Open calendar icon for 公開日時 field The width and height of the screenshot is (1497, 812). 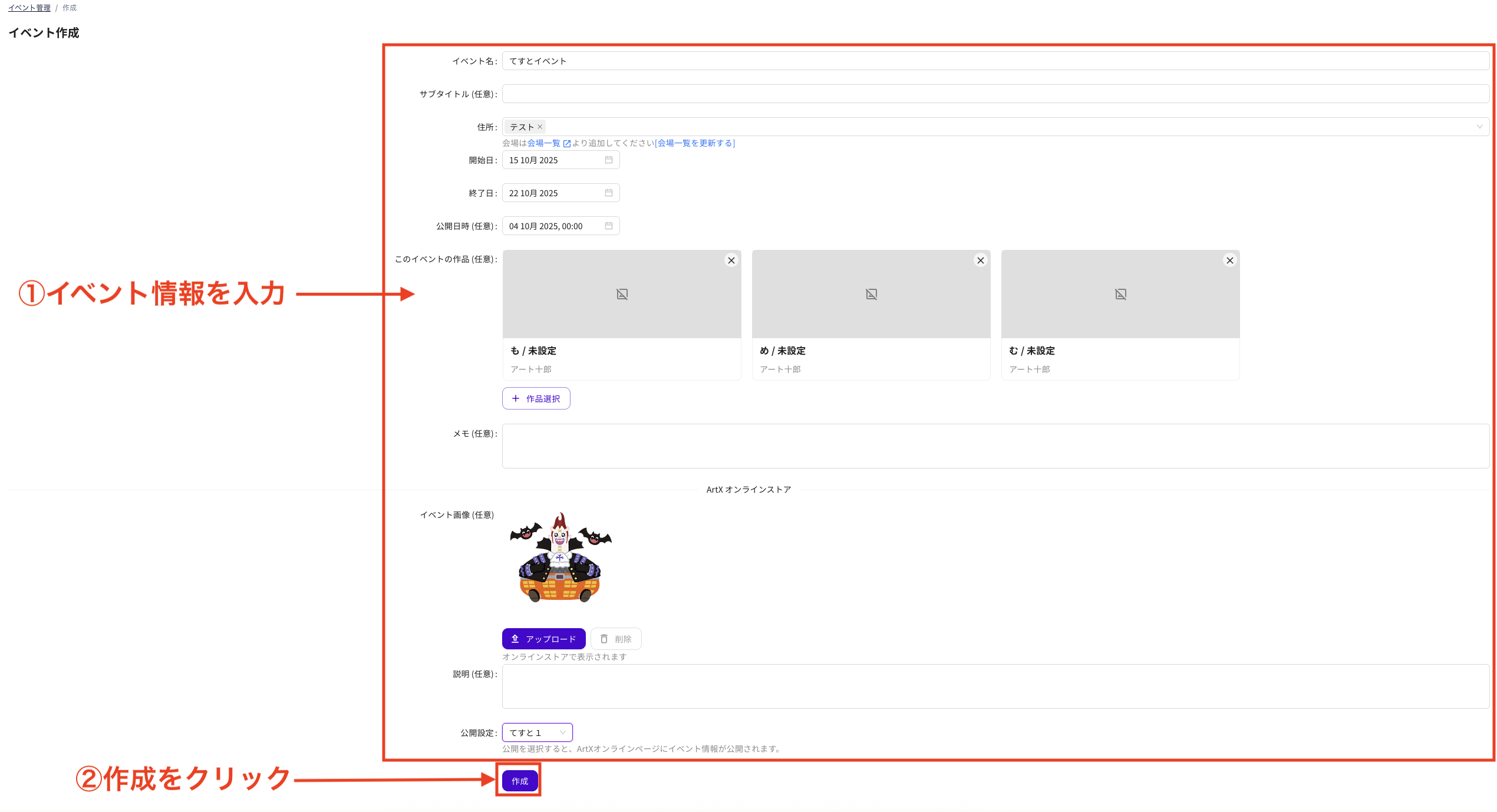point(609,226)
